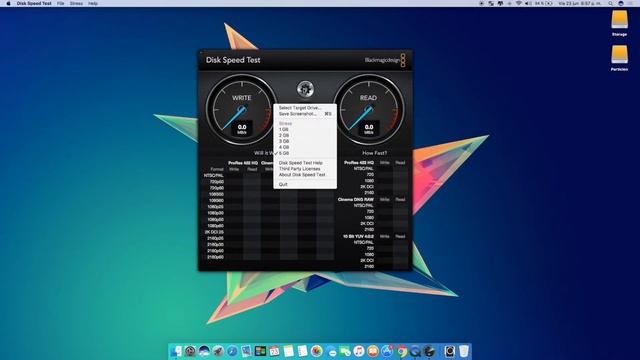Image resolution: width=640 pixels, height=360 pixels.
Task: Open the Disk Speed Test app menu
Action: [x=34, y=3]
